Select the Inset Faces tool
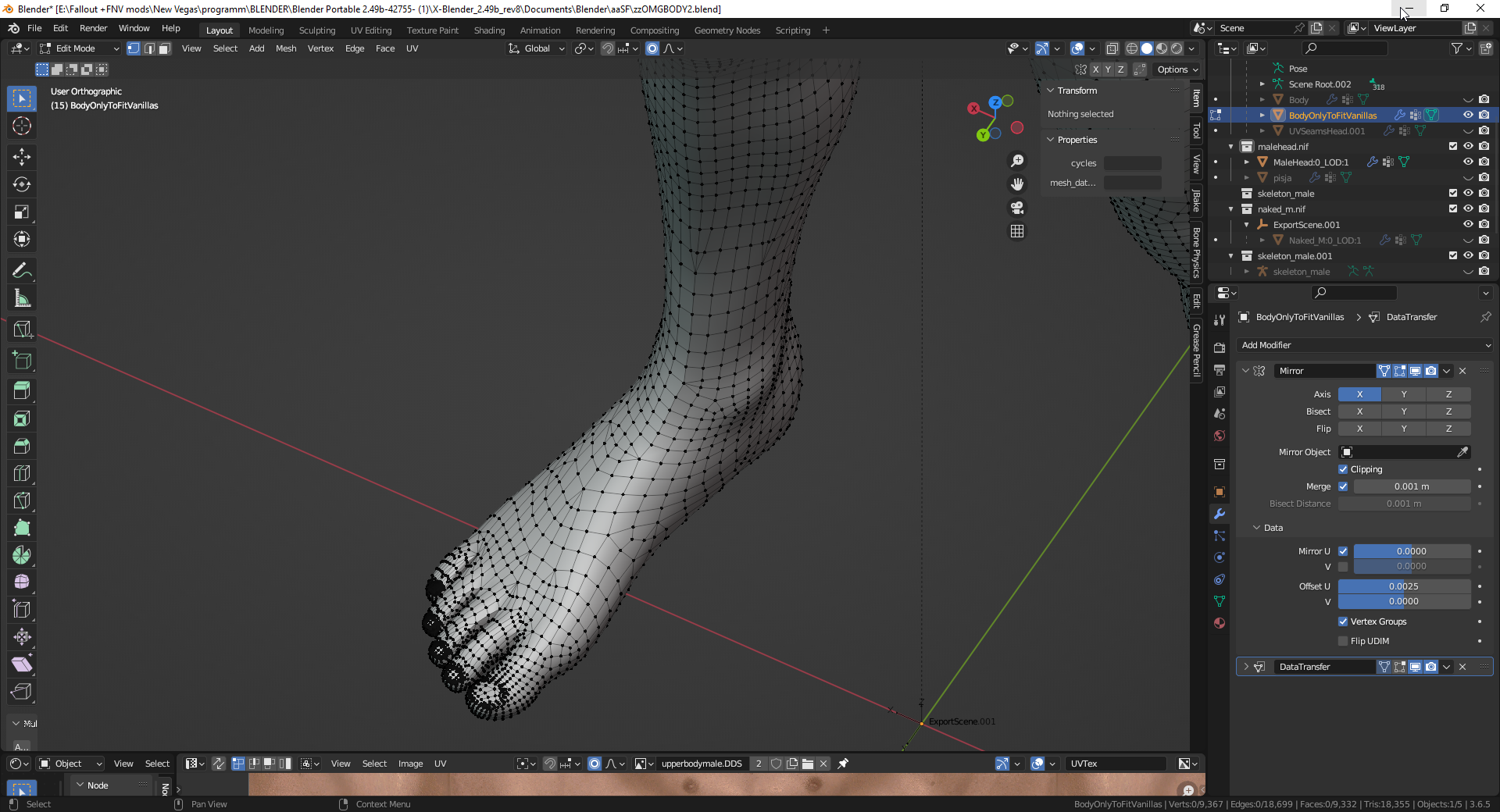This screenshot has width=1500, height=812. pyautogui.click(x=22, y=419)
